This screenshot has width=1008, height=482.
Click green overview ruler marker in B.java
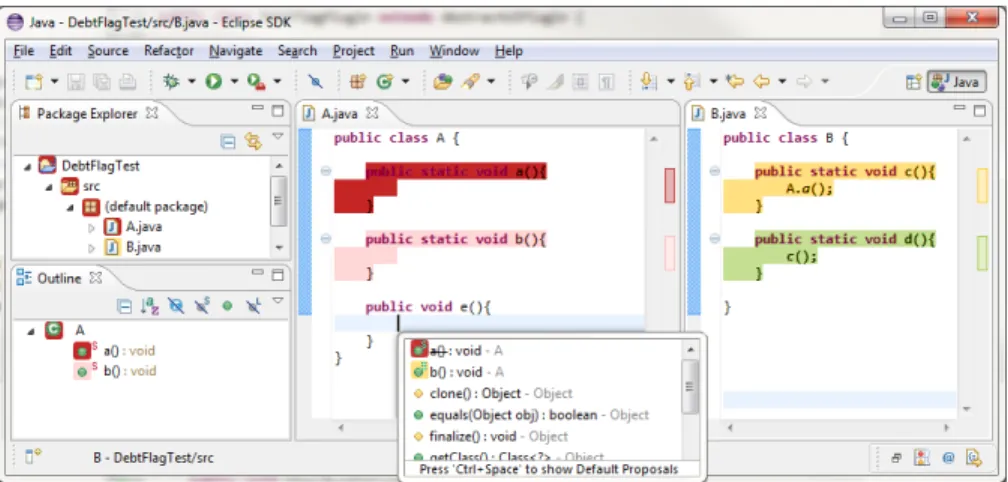982,253
